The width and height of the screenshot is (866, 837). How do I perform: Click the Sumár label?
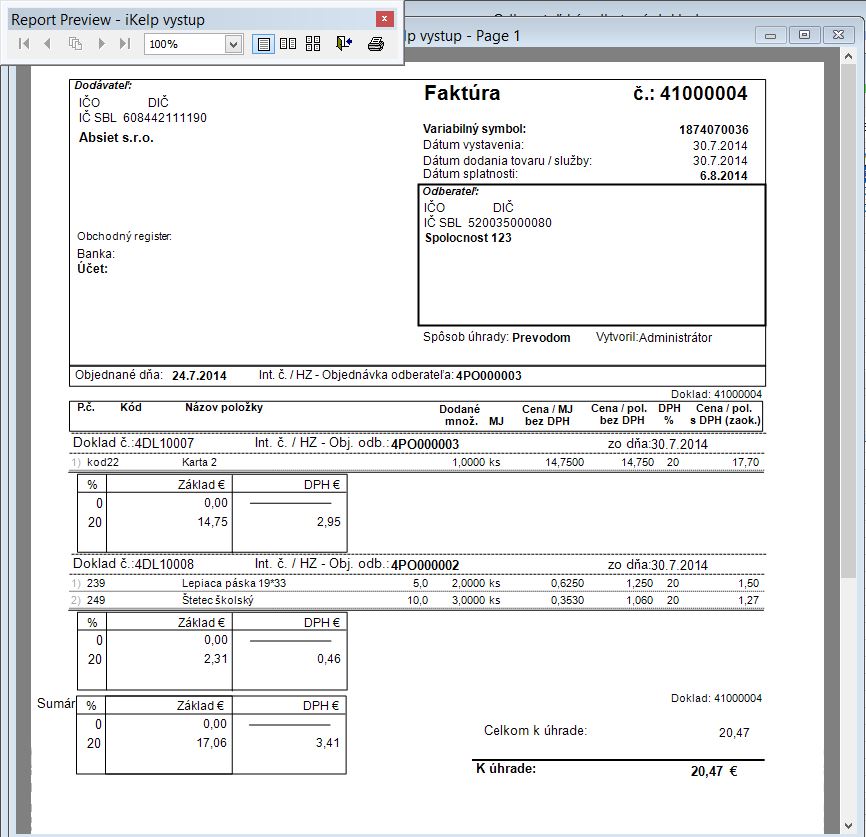pyautogui.click(x=55, y=703)
